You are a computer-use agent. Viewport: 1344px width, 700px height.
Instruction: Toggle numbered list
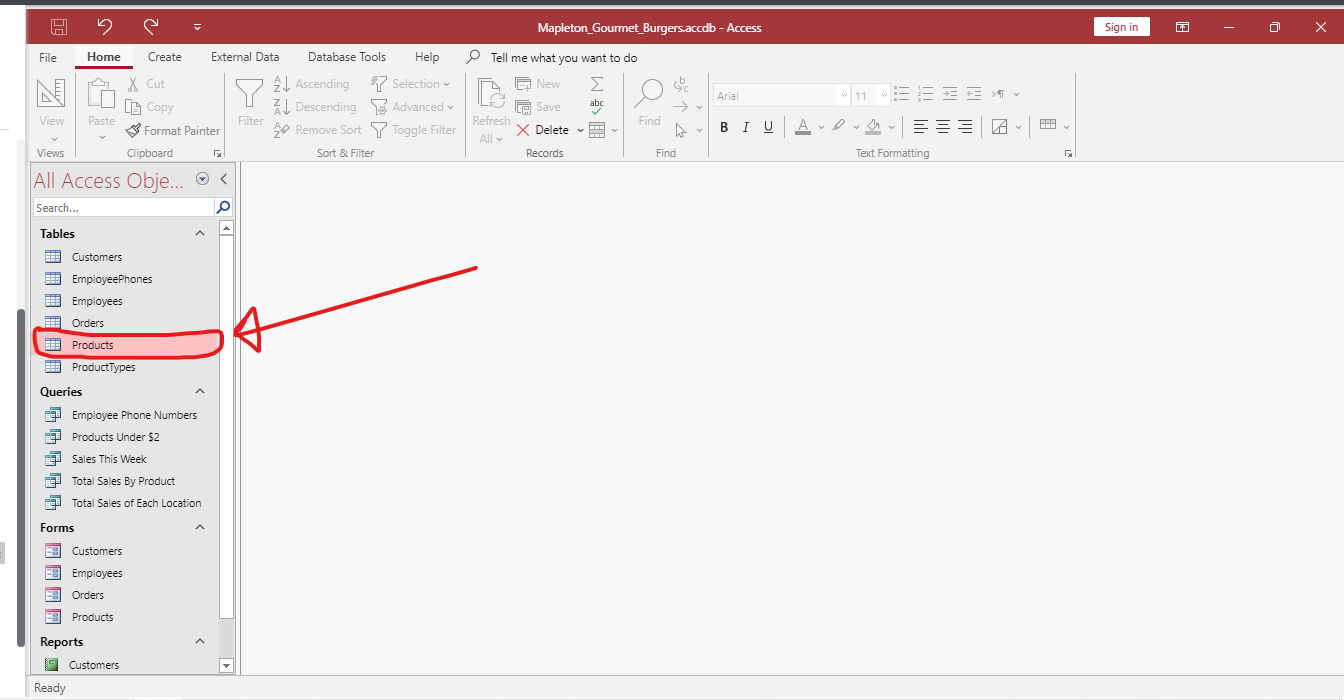[925, 94]
